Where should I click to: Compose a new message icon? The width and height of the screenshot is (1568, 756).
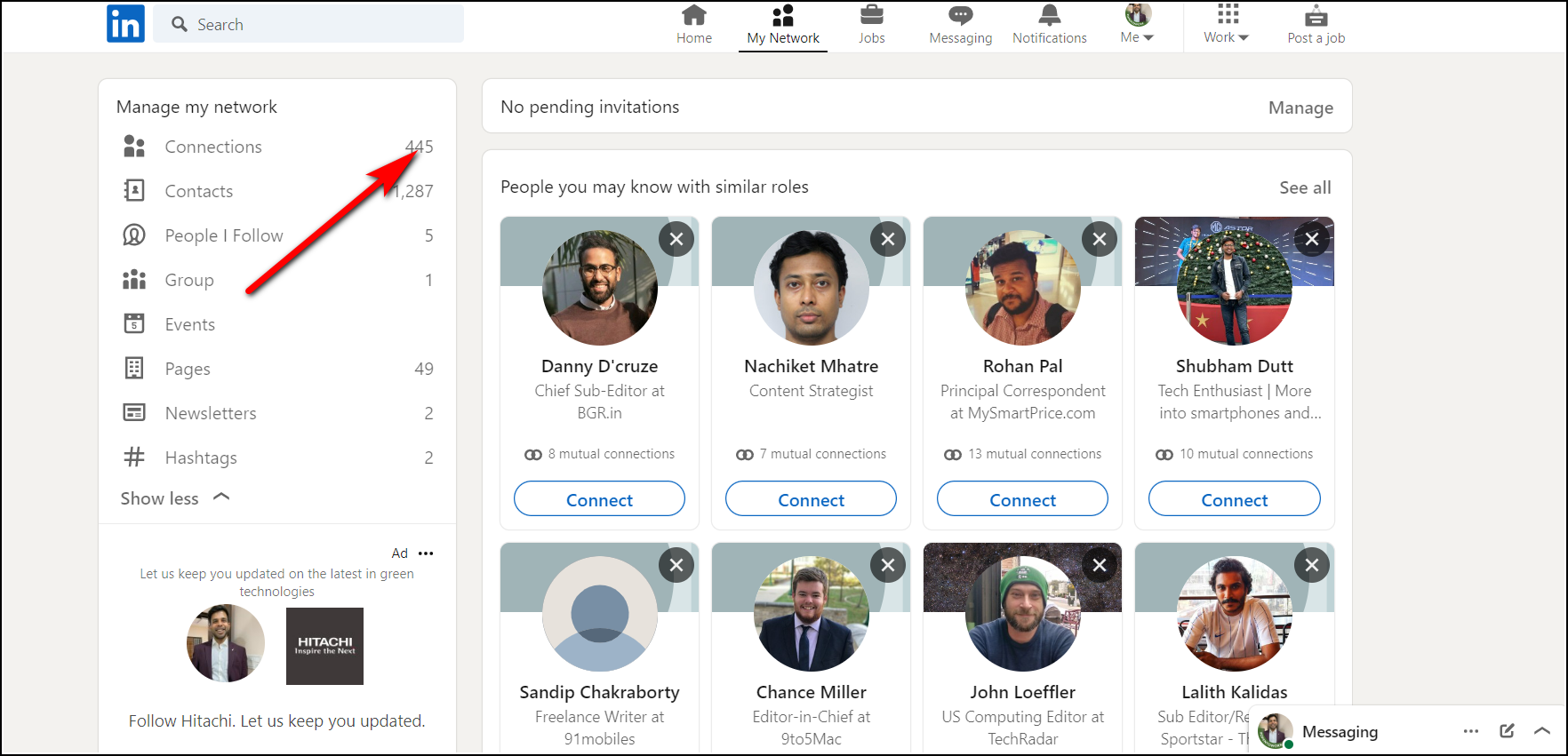point(1507,731)
